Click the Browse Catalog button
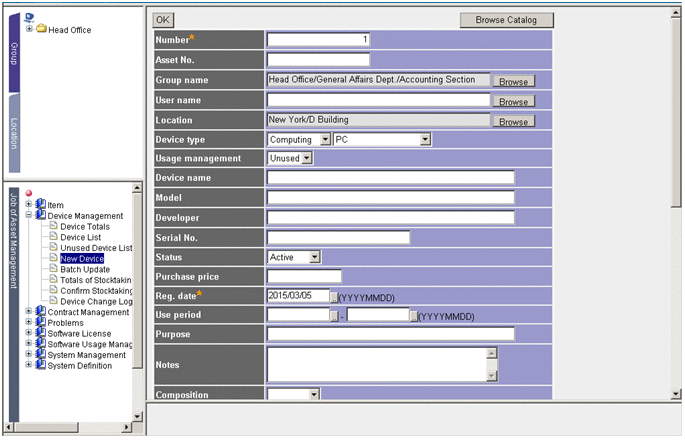Image resolution: width=685 pixels, height=440 pixels. [x=506, y=20]
